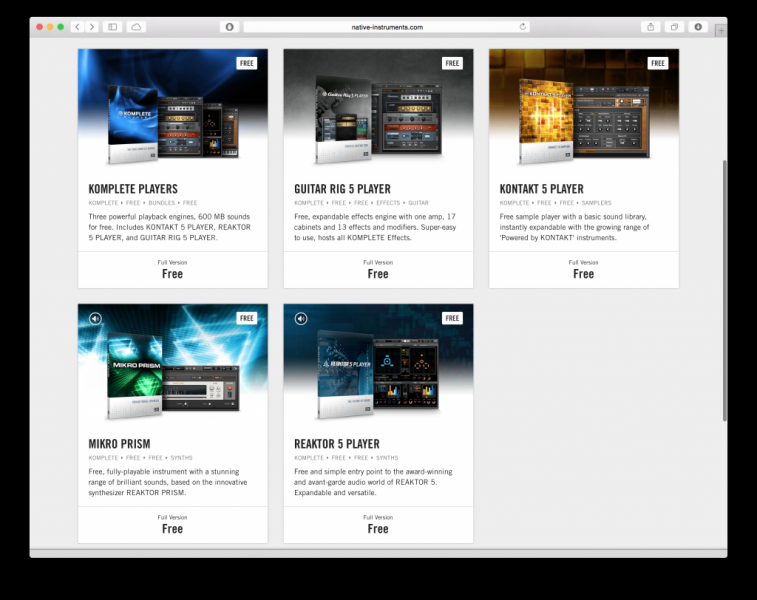The image size is (757, 600).
Task: Click Full Version Free on Reaktor 5 Player
Action: pos(378,525)
